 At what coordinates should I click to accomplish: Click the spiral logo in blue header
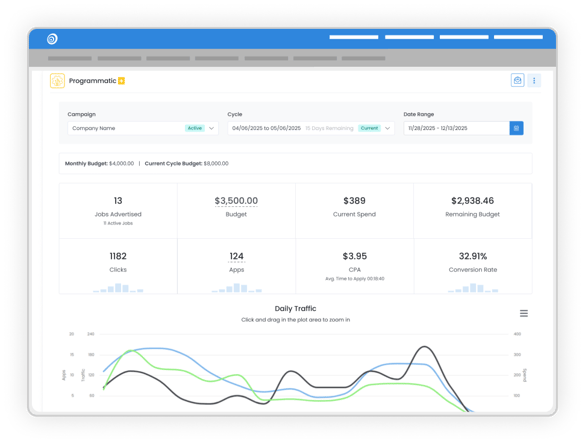[x=52, y=39]
